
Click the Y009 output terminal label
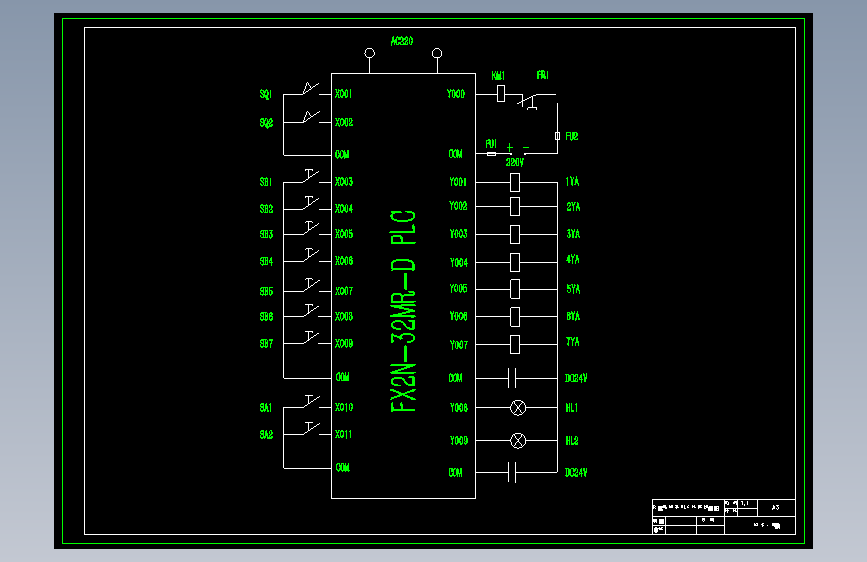[459, 440]
